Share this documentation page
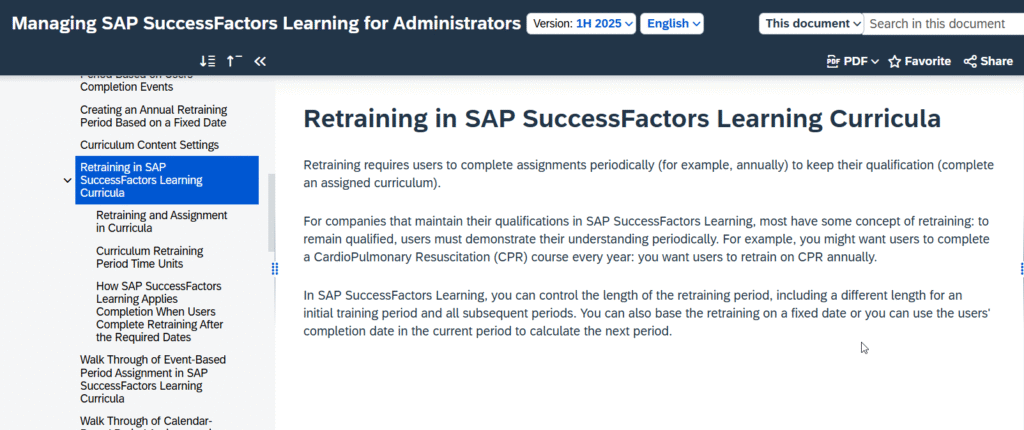 point(988,61)
